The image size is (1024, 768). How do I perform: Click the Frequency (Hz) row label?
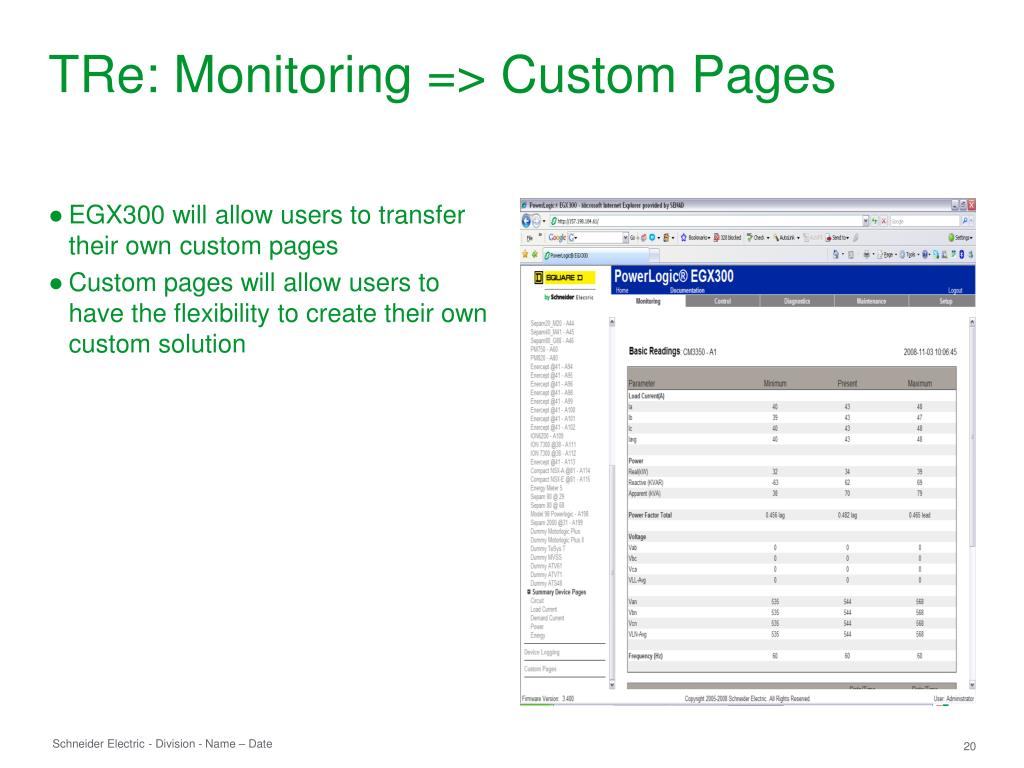[645, 656]
